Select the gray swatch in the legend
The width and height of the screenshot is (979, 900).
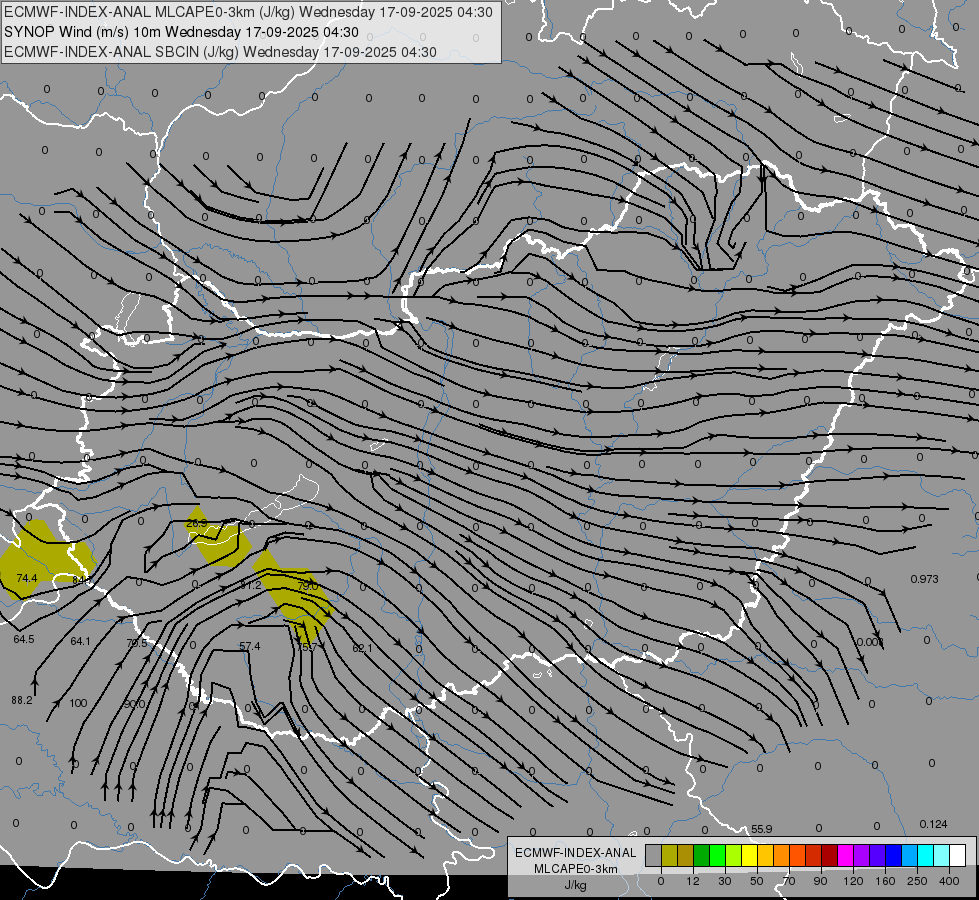tap(654, 855)
